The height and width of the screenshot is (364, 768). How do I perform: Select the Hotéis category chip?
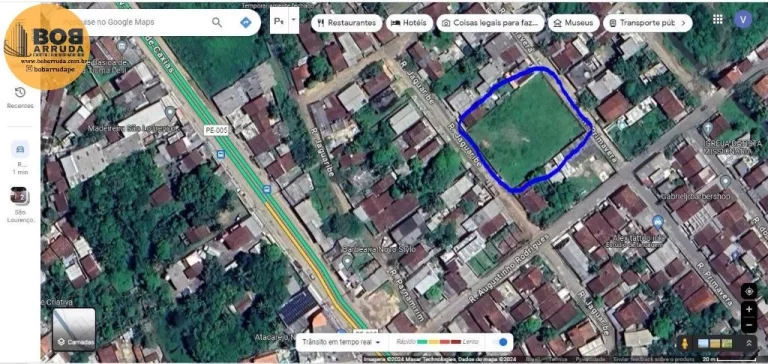[409, 23]
